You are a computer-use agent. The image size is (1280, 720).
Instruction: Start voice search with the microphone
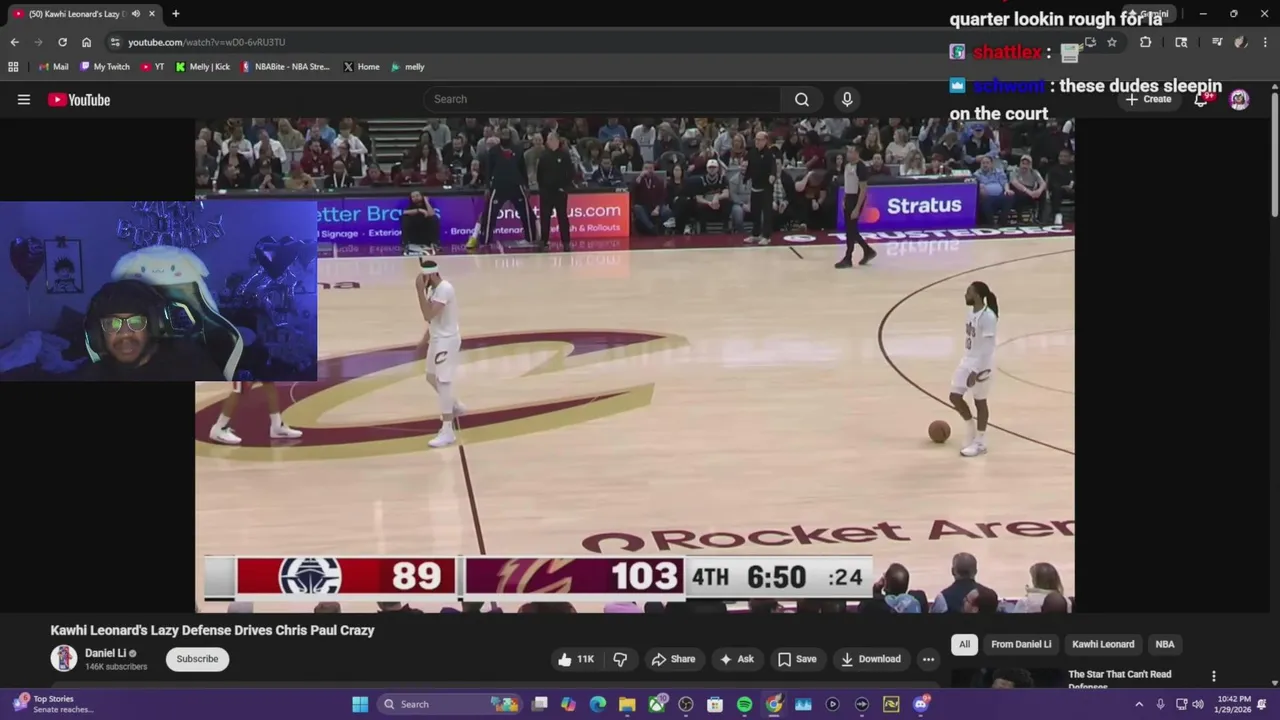coord(847,99)
